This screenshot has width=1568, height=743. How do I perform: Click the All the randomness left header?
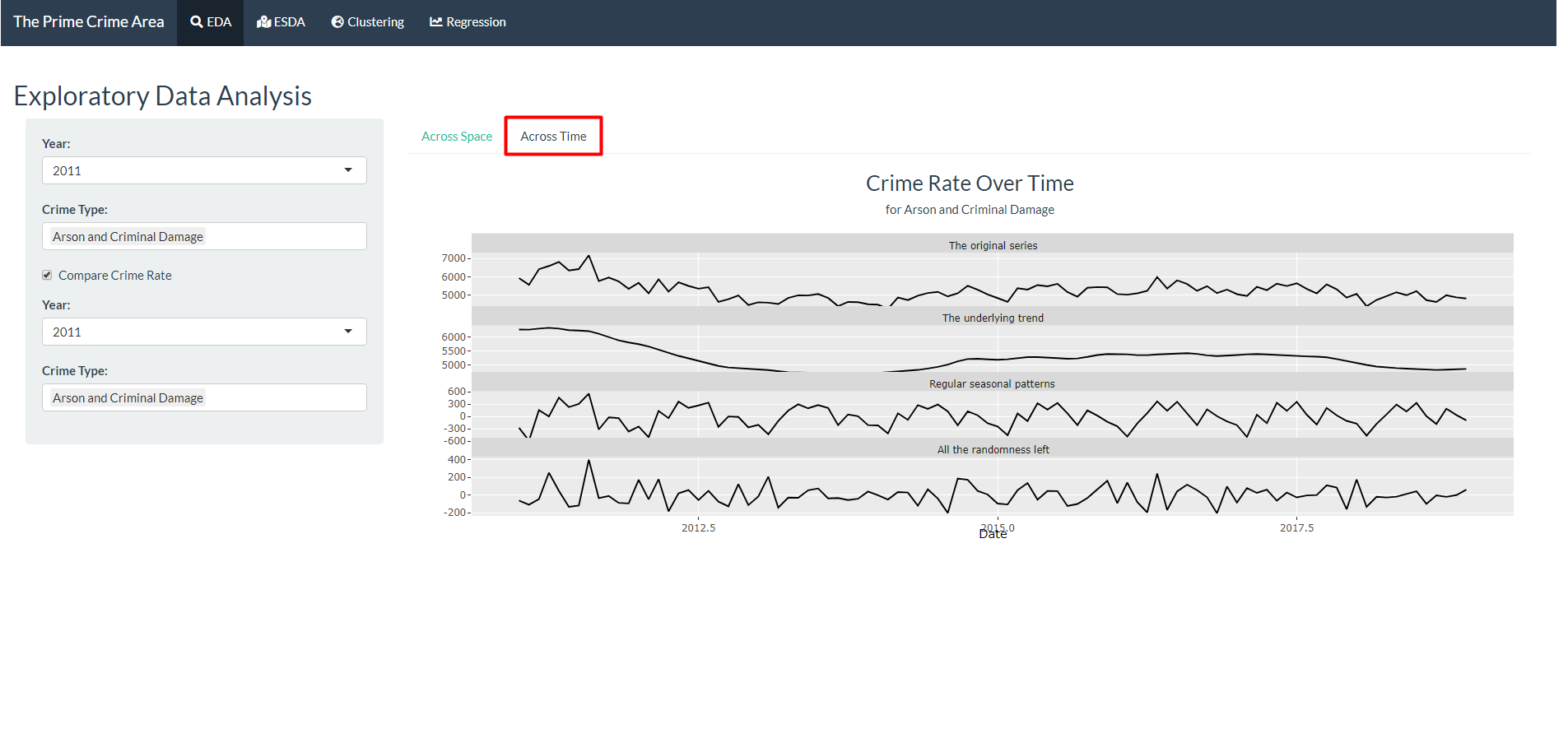tap(993, 449)
